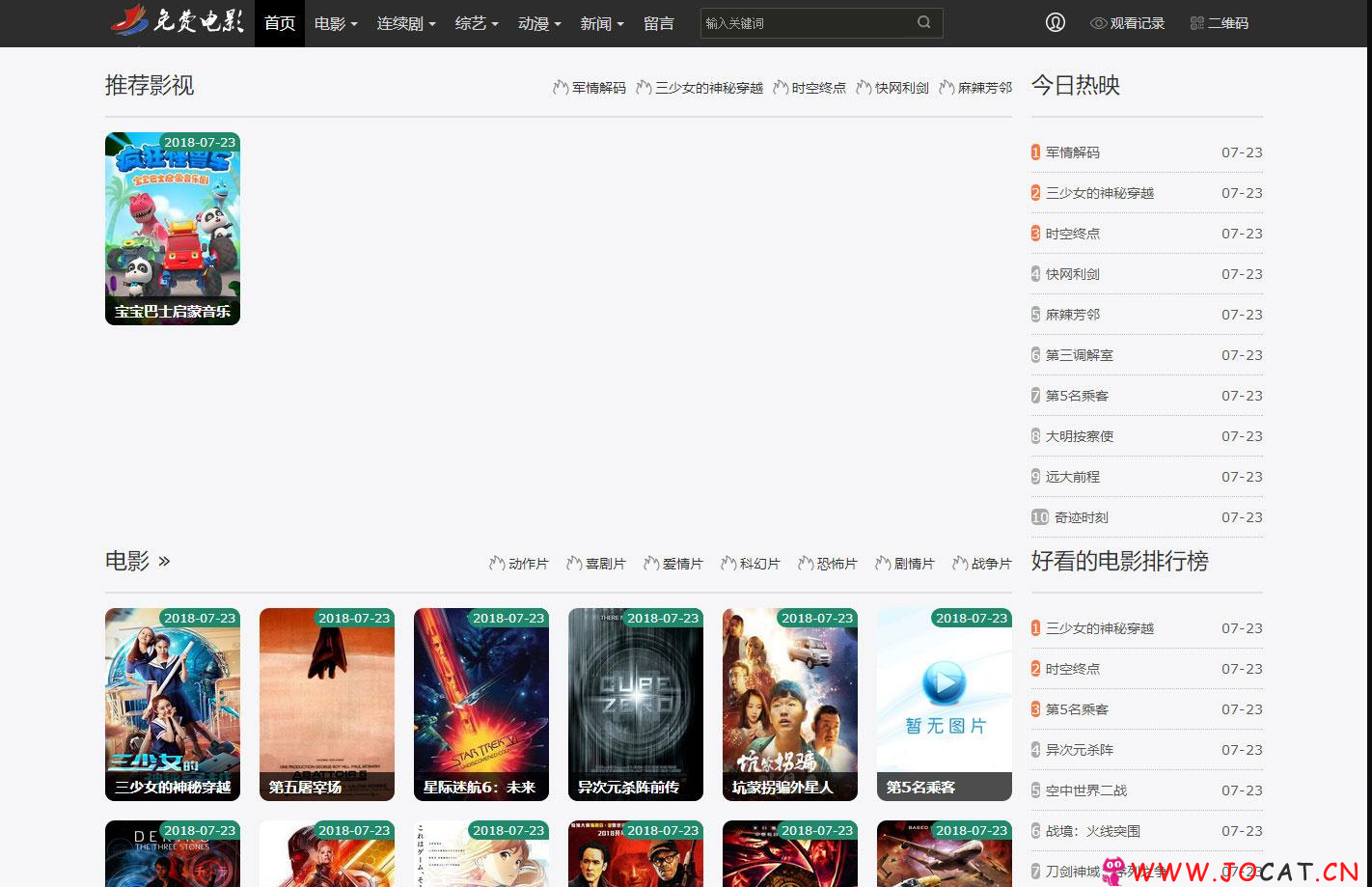Click rank badge 10 beside 奇迹时刻
The width and height of the screenshot is (1372, 887).
(x=1040, y=517)
